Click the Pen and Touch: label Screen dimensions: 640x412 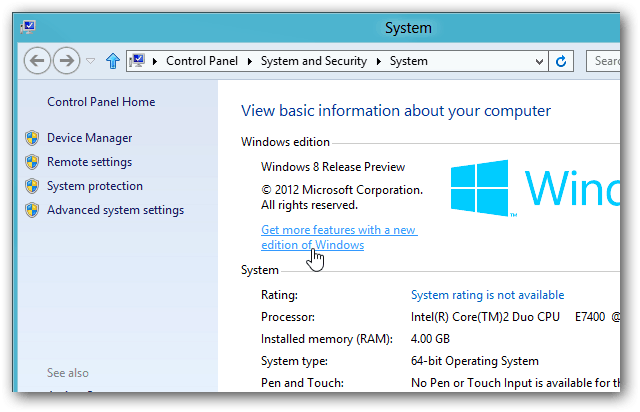point(302,383)
